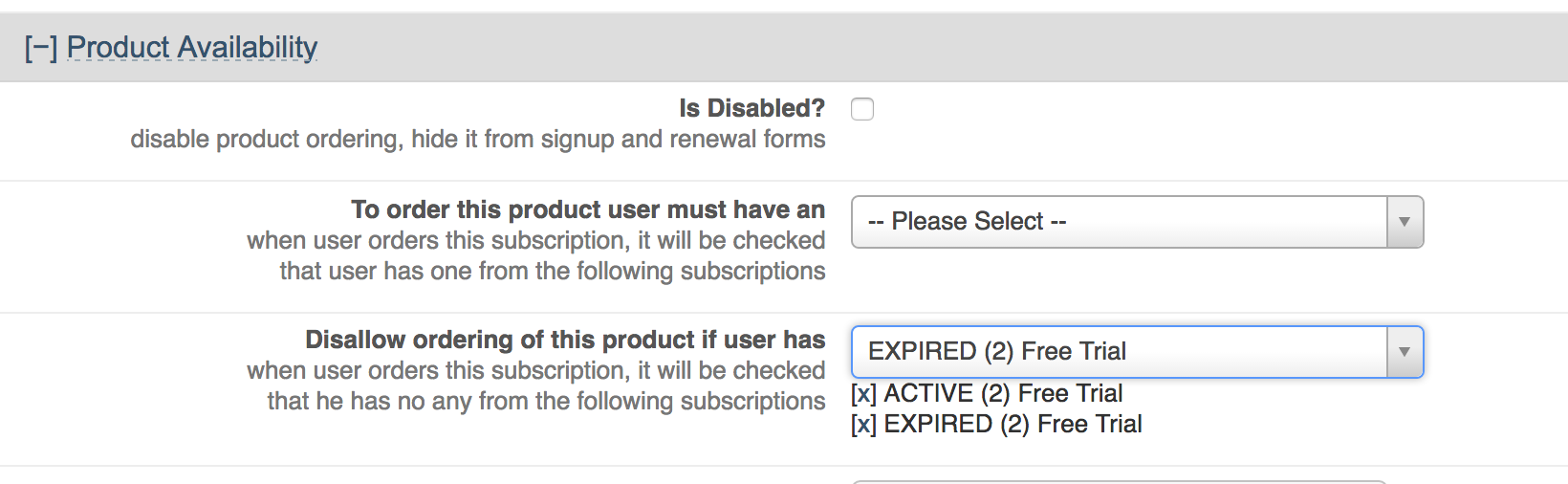Click the "Is Disabled?" bold label
The height and width of the screenshot is (484, 1568).
click(x=751, y=108)
